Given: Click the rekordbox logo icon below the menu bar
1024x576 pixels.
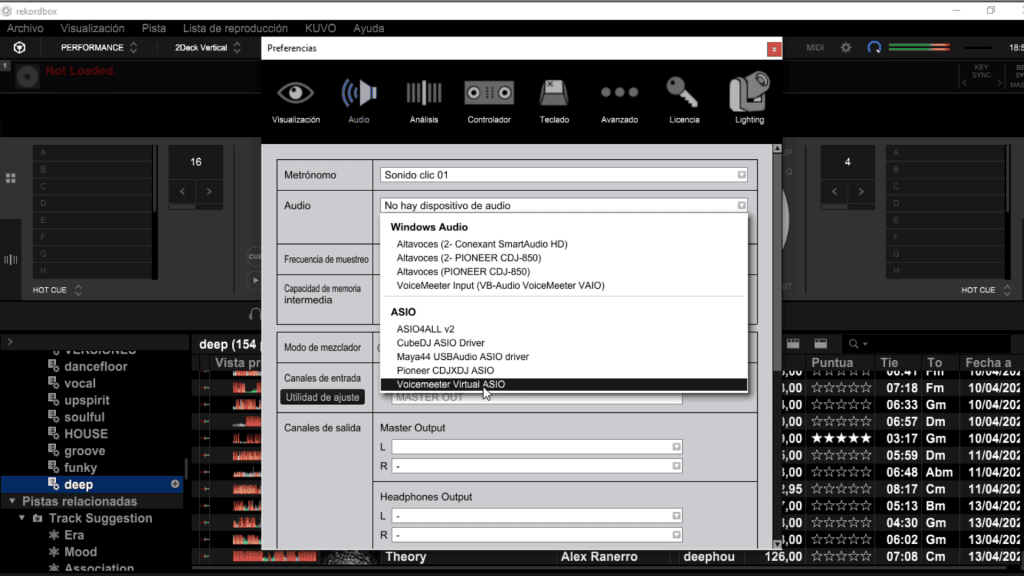Looking at the screenshot, I should click(x=20, y=48).
